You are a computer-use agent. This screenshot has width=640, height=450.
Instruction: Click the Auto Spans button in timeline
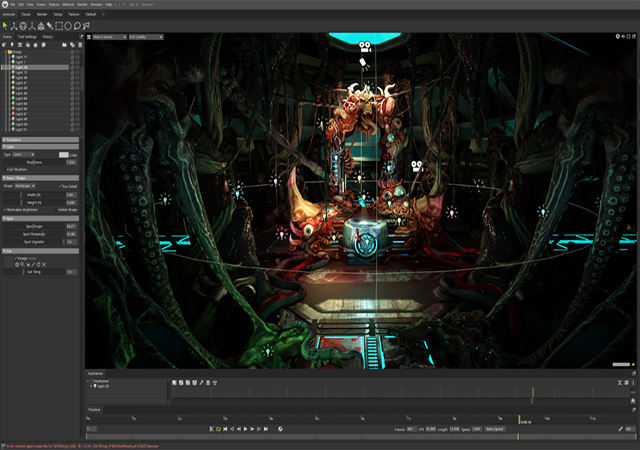(x=494, y=429)
